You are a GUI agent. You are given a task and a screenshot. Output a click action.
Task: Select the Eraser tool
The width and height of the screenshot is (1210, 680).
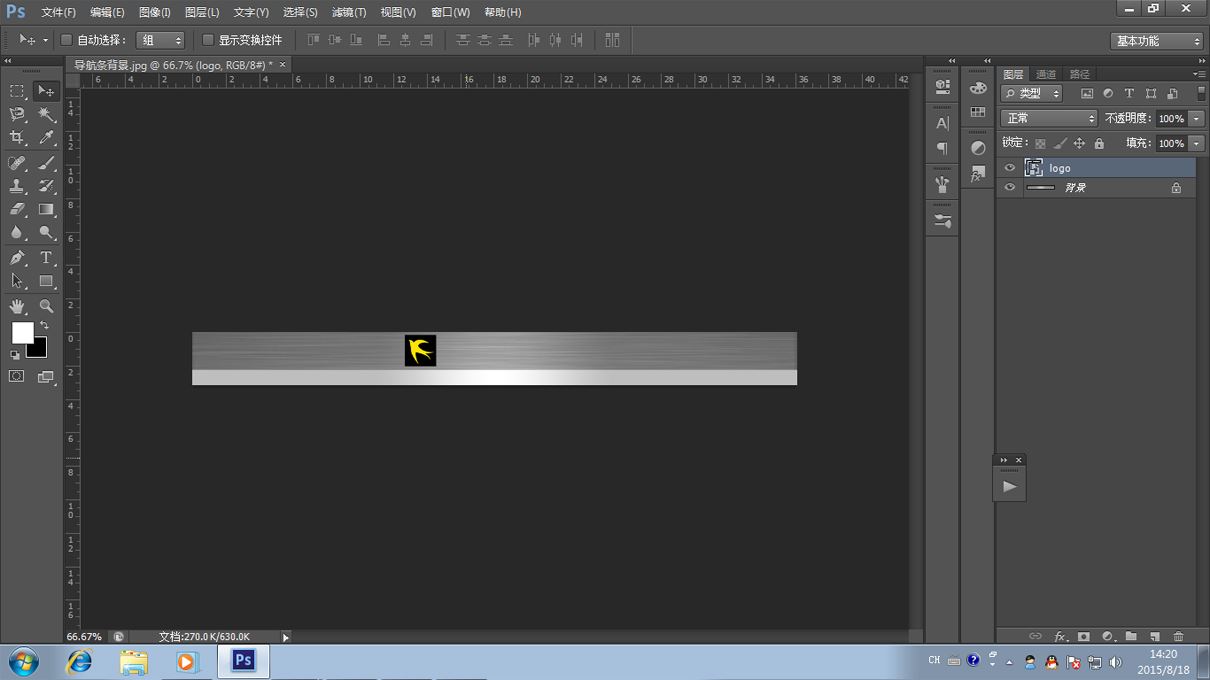point(17,209)
